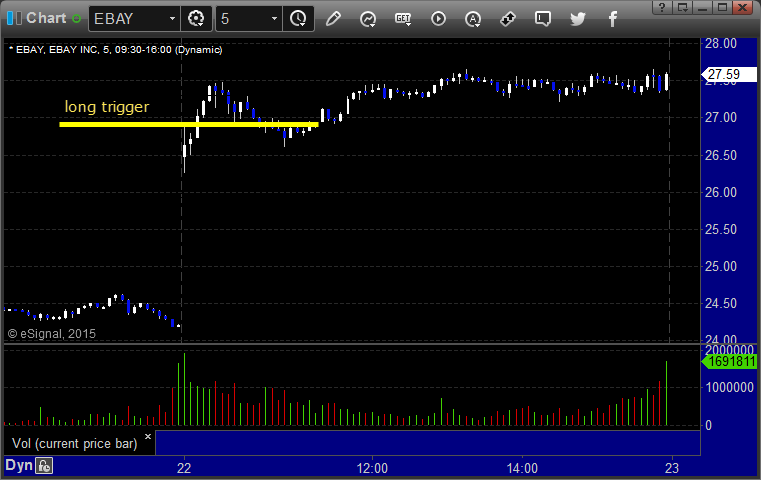Click the link windows arrows icon
761x480 pixels.
(508, 19)
